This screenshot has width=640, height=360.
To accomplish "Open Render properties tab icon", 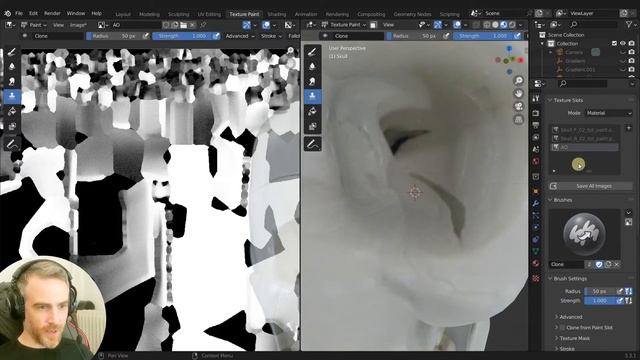I will pyautogui.click(x=536, y=113).
